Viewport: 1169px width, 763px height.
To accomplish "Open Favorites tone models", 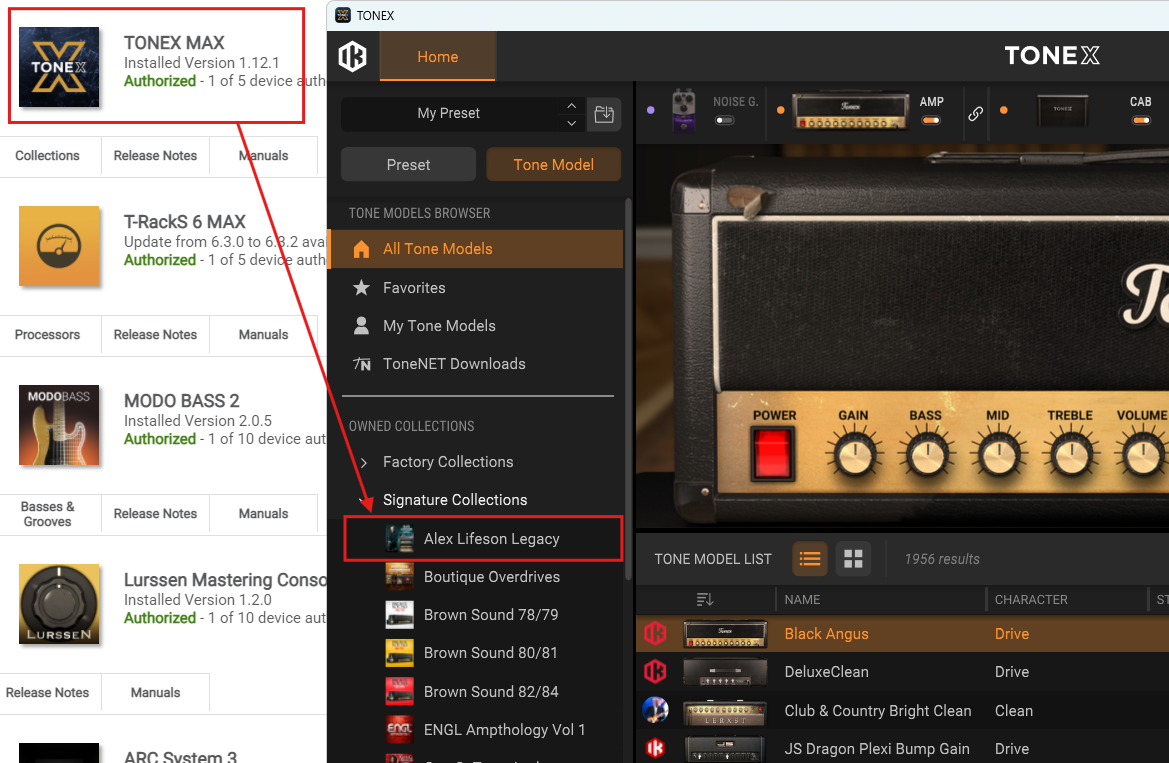I will click(x=477, y=288).
